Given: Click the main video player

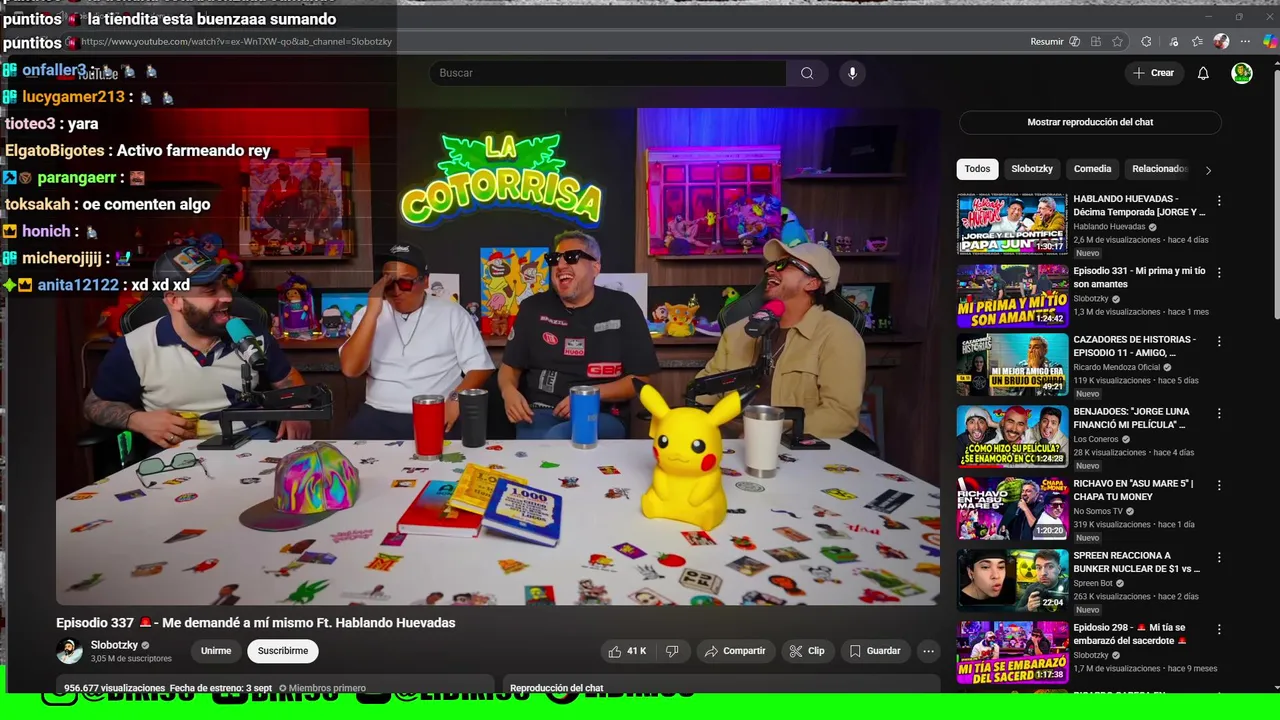Looking at the screenshot, I should click(x=498, y=356).
